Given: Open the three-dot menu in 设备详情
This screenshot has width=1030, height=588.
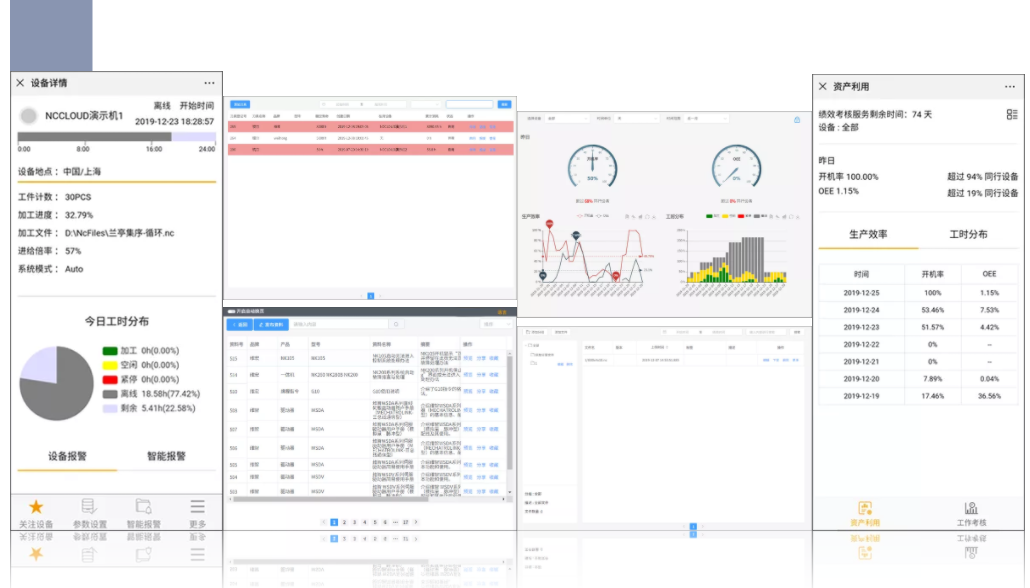Looking at the screenshot, I should pyautogui.click(x=209, y=83).
